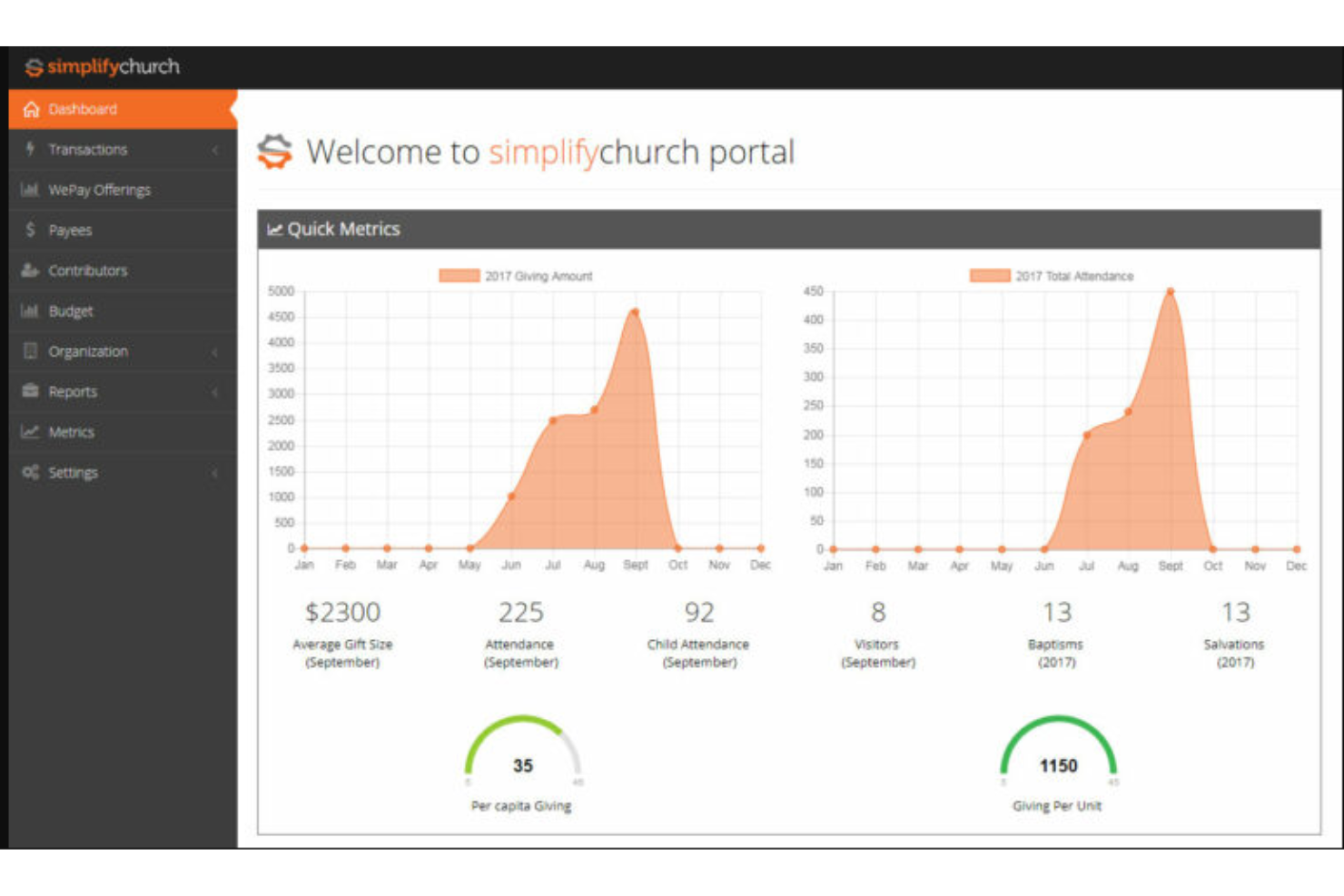Toggle the 2017 Giving Amount legend swatch
Image resolution: width=1344 pixels, height=896 pixels.
coord(460,276)
